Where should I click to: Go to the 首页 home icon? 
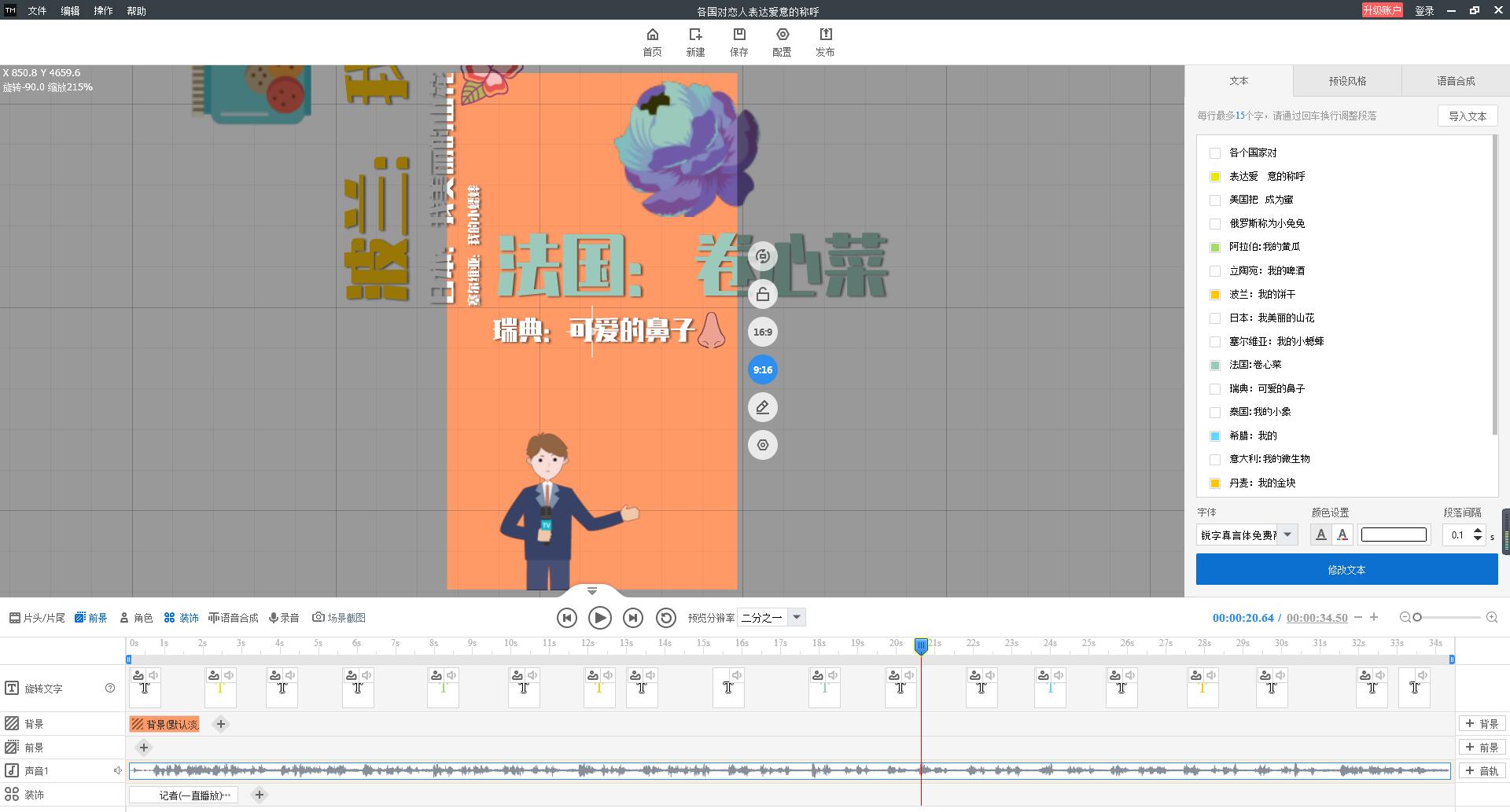click(652, 42)
